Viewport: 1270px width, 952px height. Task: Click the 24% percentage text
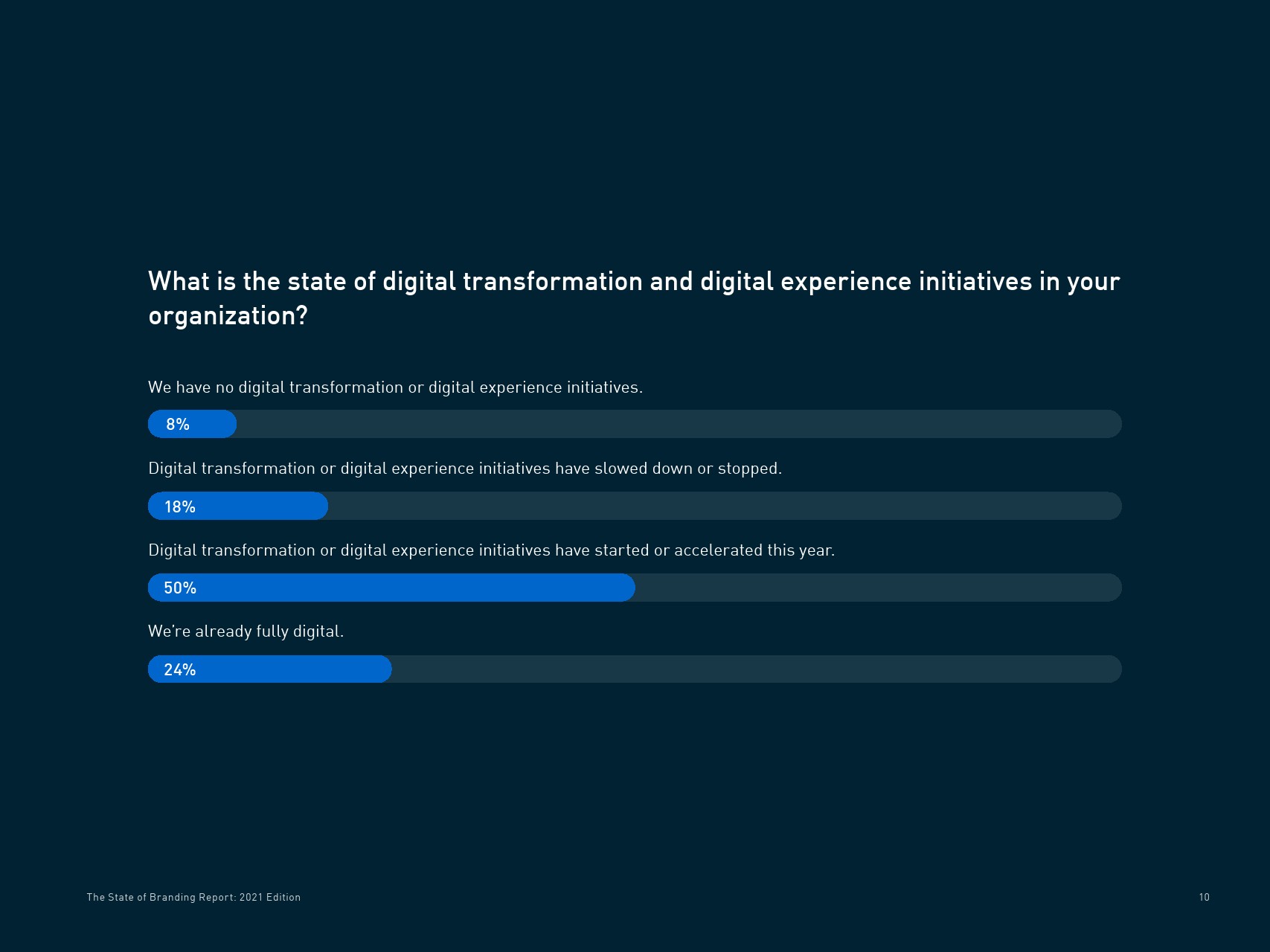180,670
